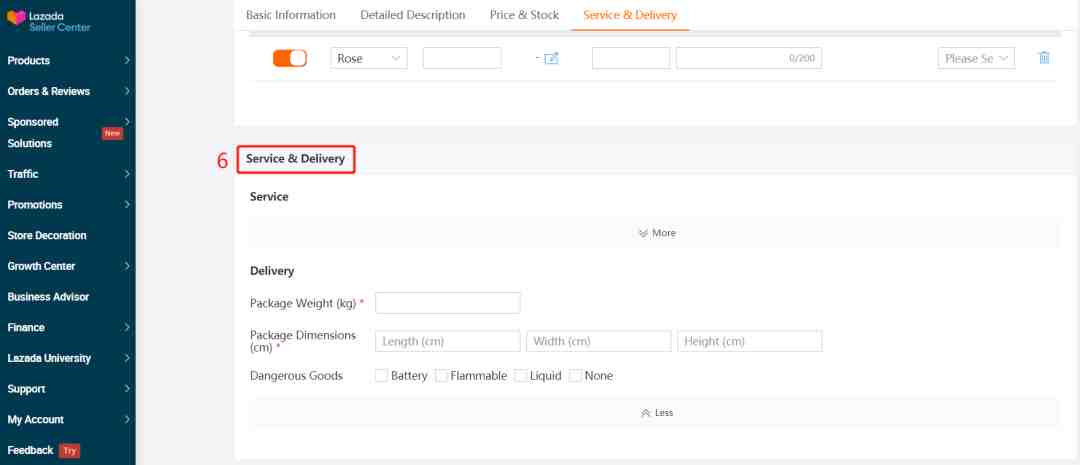Viewport: 1080px width, 465px height.
Task: Delete the Rose variant row with trash icon
Action: click(x=1044, y=58)
